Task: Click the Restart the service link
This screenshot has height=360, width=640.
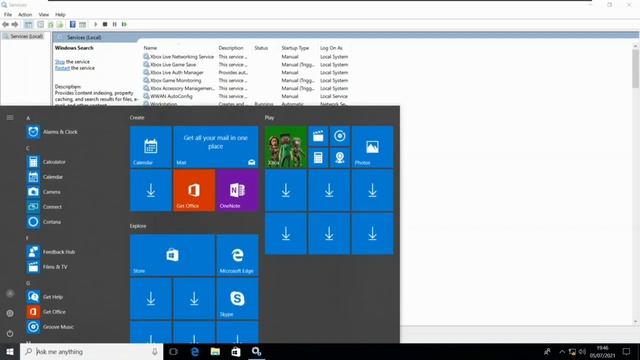Action: pos(62,68)
